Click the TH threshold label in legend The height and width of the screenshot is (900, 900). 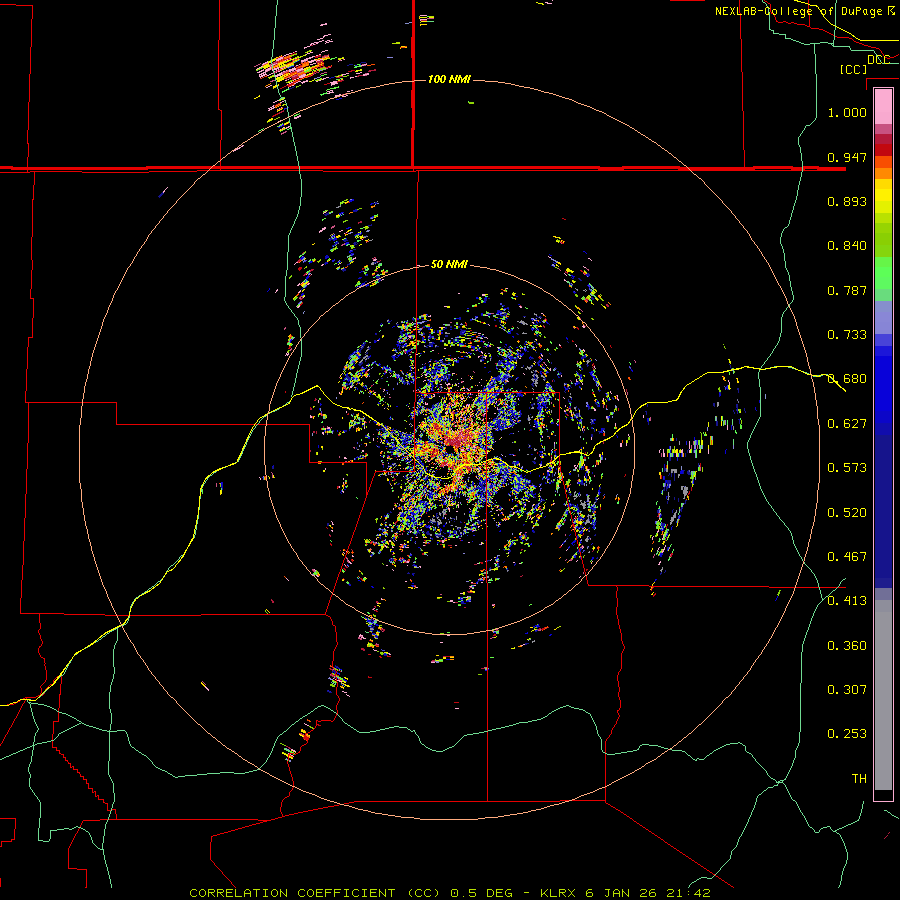(x=859, y=779)
